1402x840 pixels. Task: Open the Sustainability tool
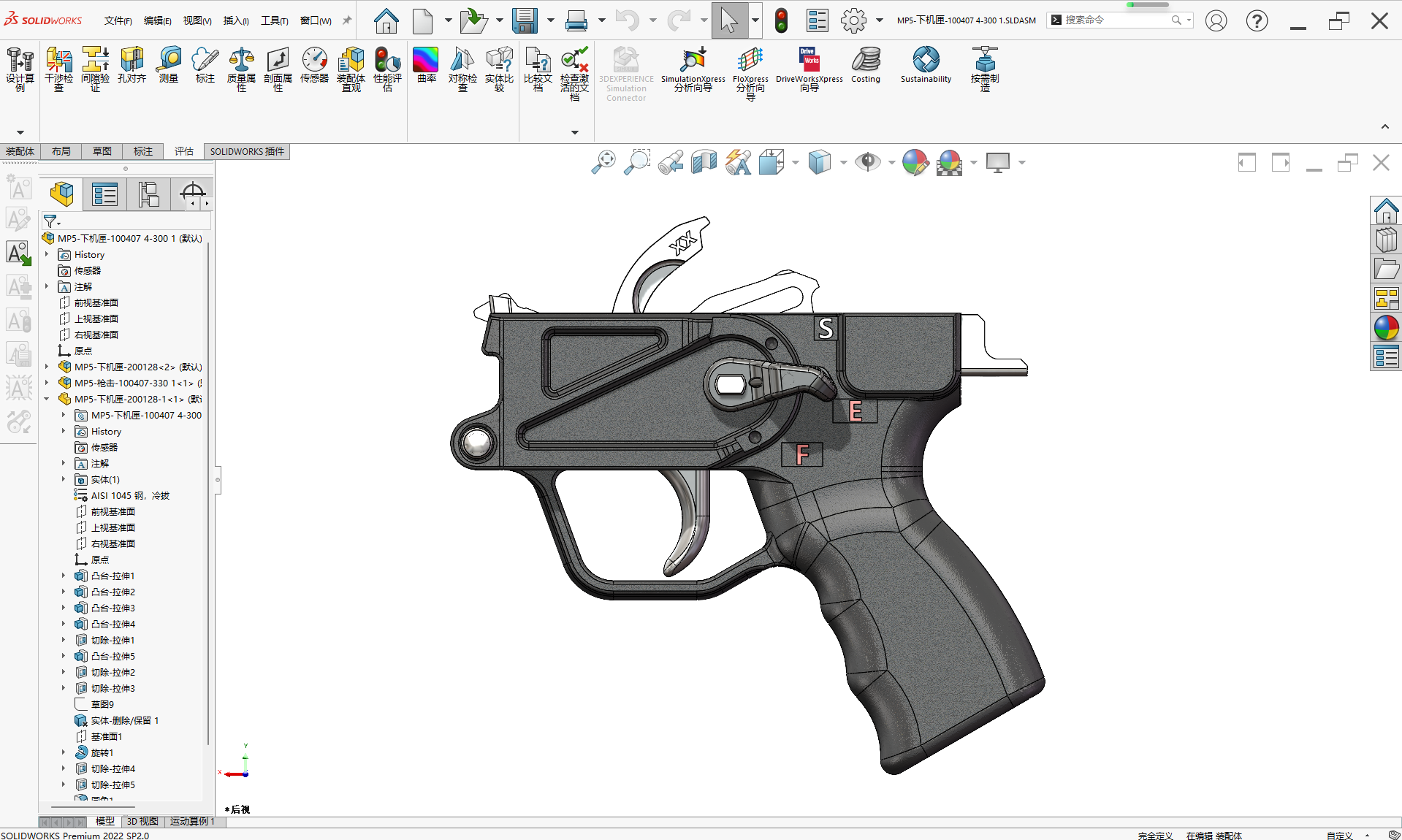coord(926,64)
